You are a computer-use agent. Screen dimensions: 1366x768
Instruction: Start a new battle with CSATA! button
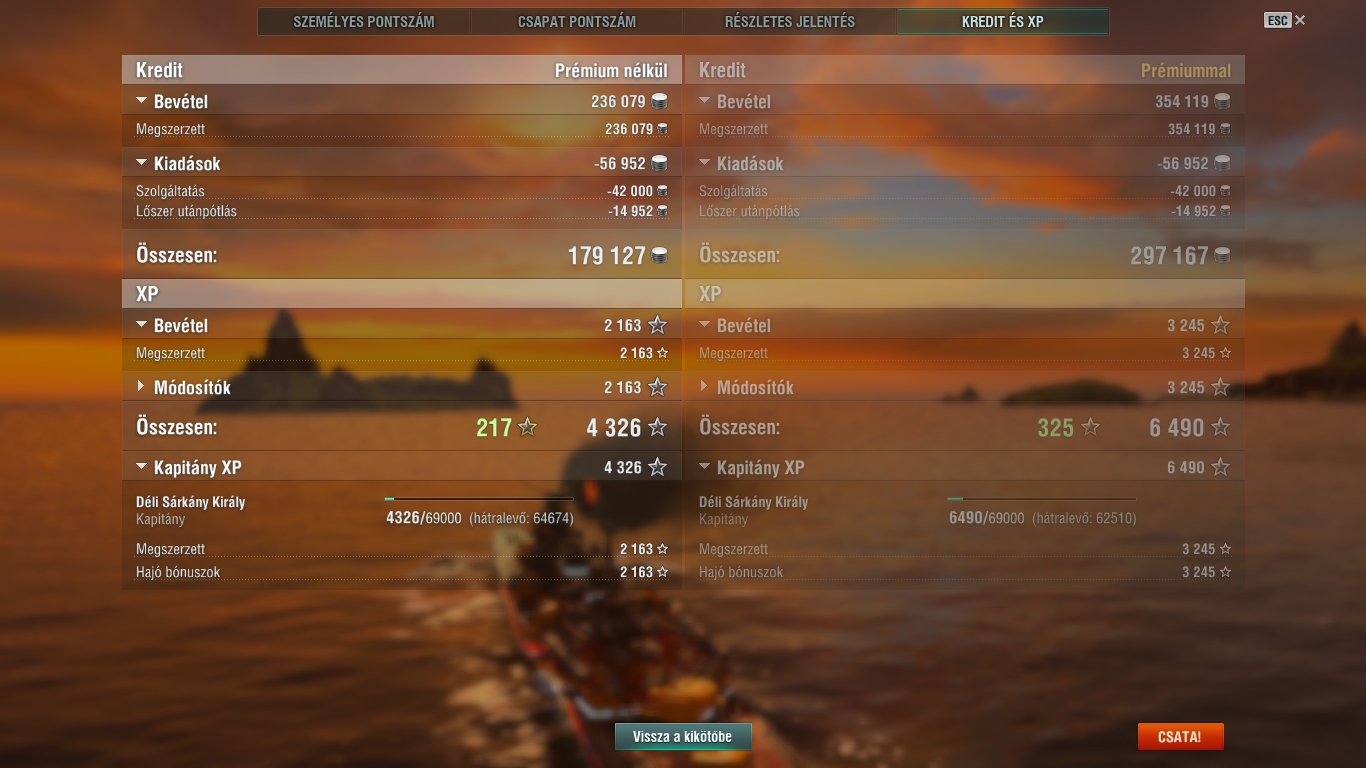[1180, 737]
